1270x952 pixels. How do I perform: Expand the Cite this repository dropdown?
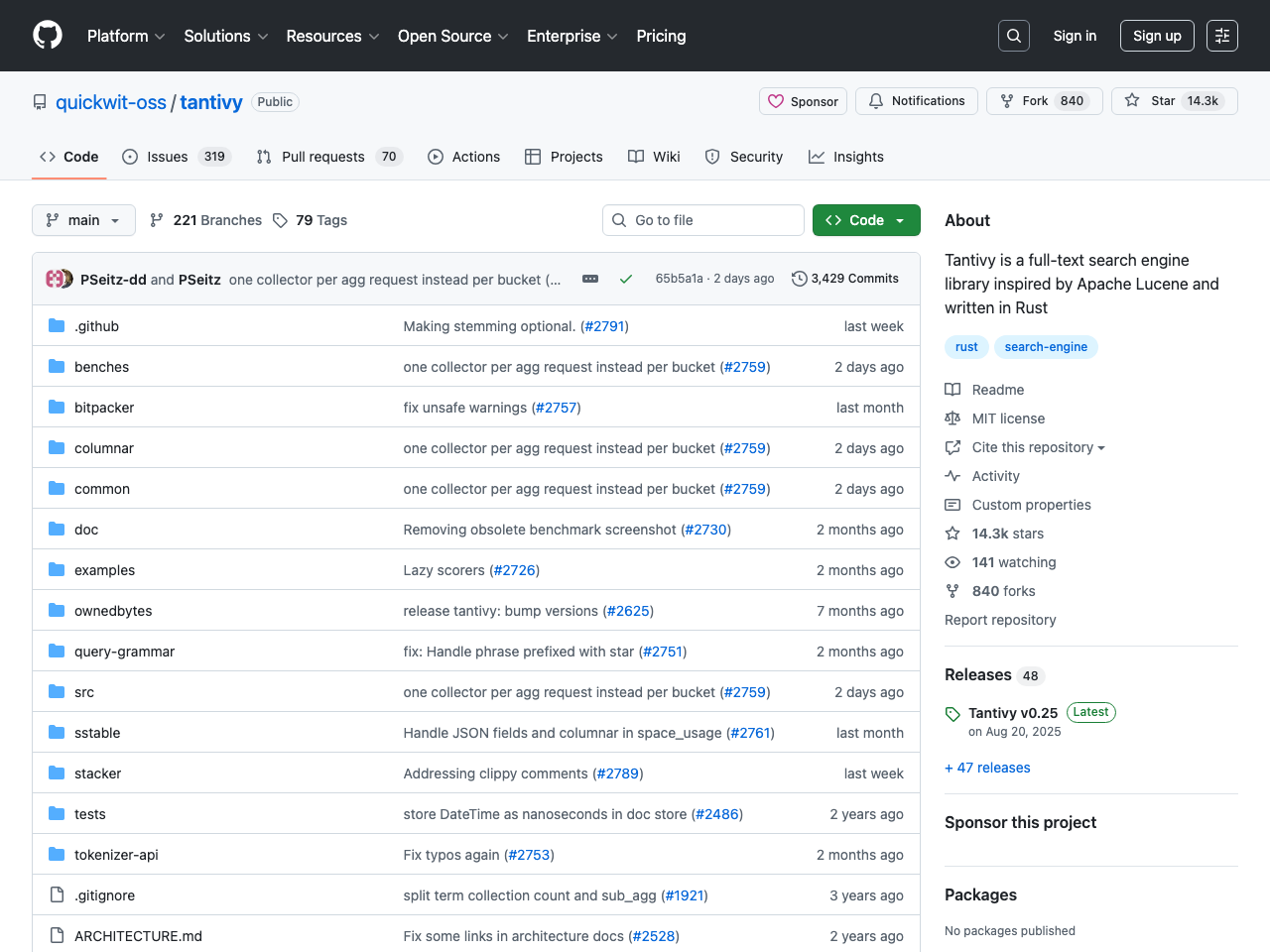[x=1037, y=447]
